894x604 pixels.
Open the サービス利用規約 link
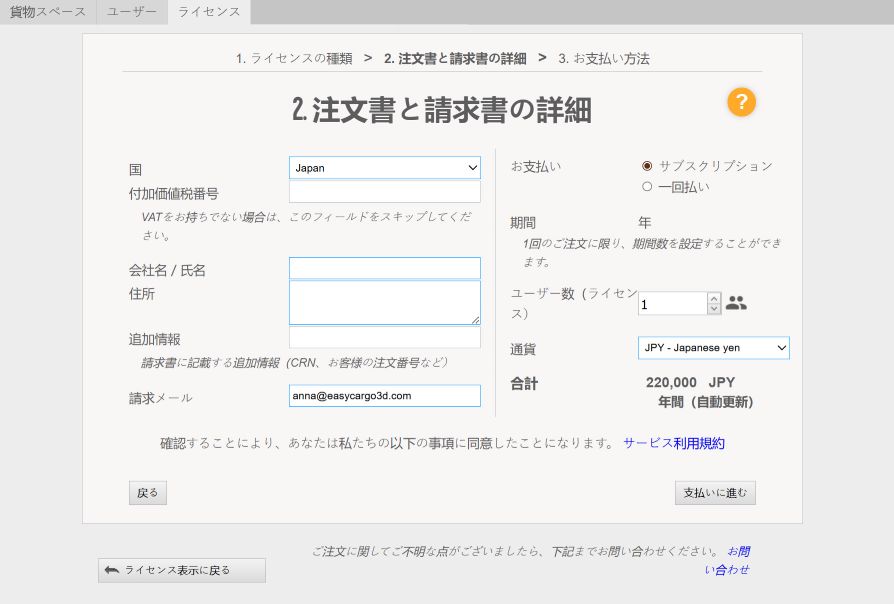(x=673, y=443)
